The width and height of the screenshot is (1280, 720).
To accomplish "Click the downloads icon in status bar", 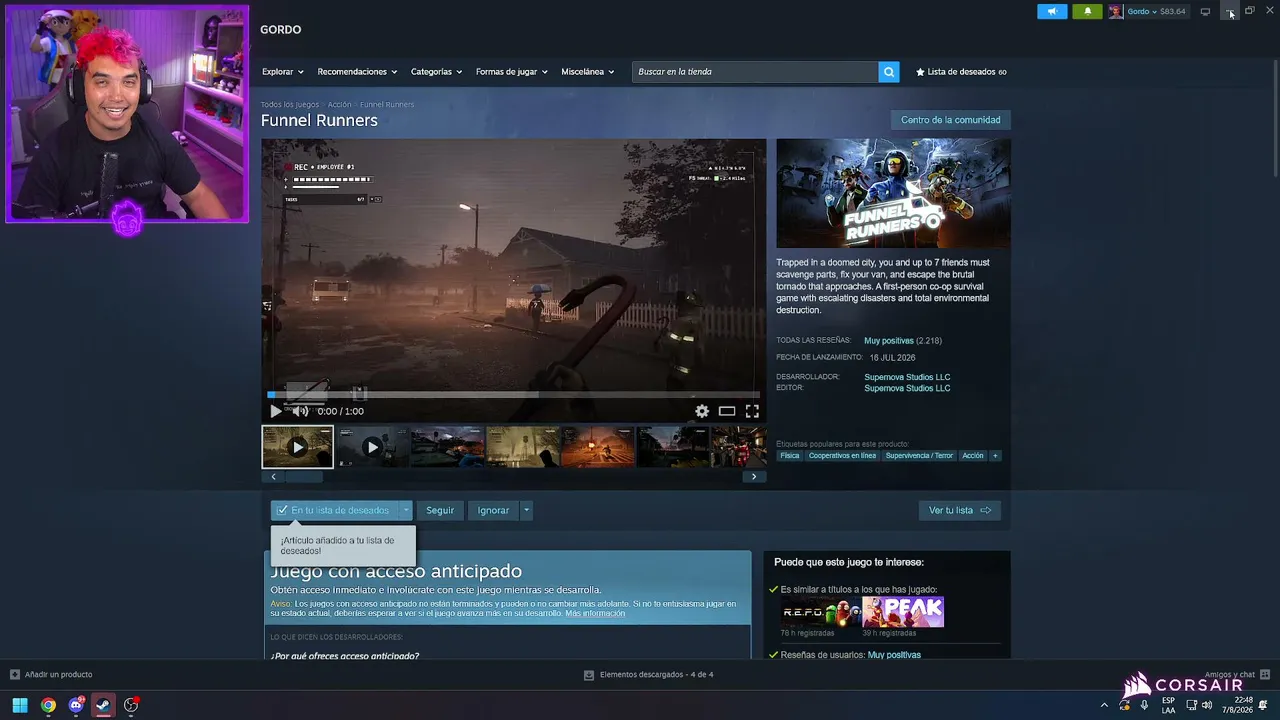I will click(589, 675).
